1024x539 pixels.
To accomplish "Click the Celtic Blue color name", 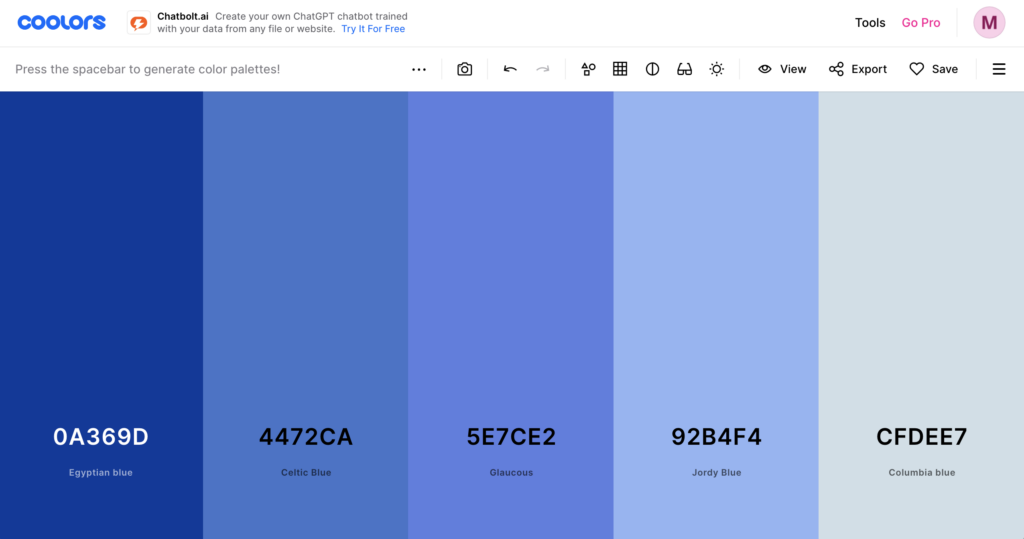I will pos(306,472).
